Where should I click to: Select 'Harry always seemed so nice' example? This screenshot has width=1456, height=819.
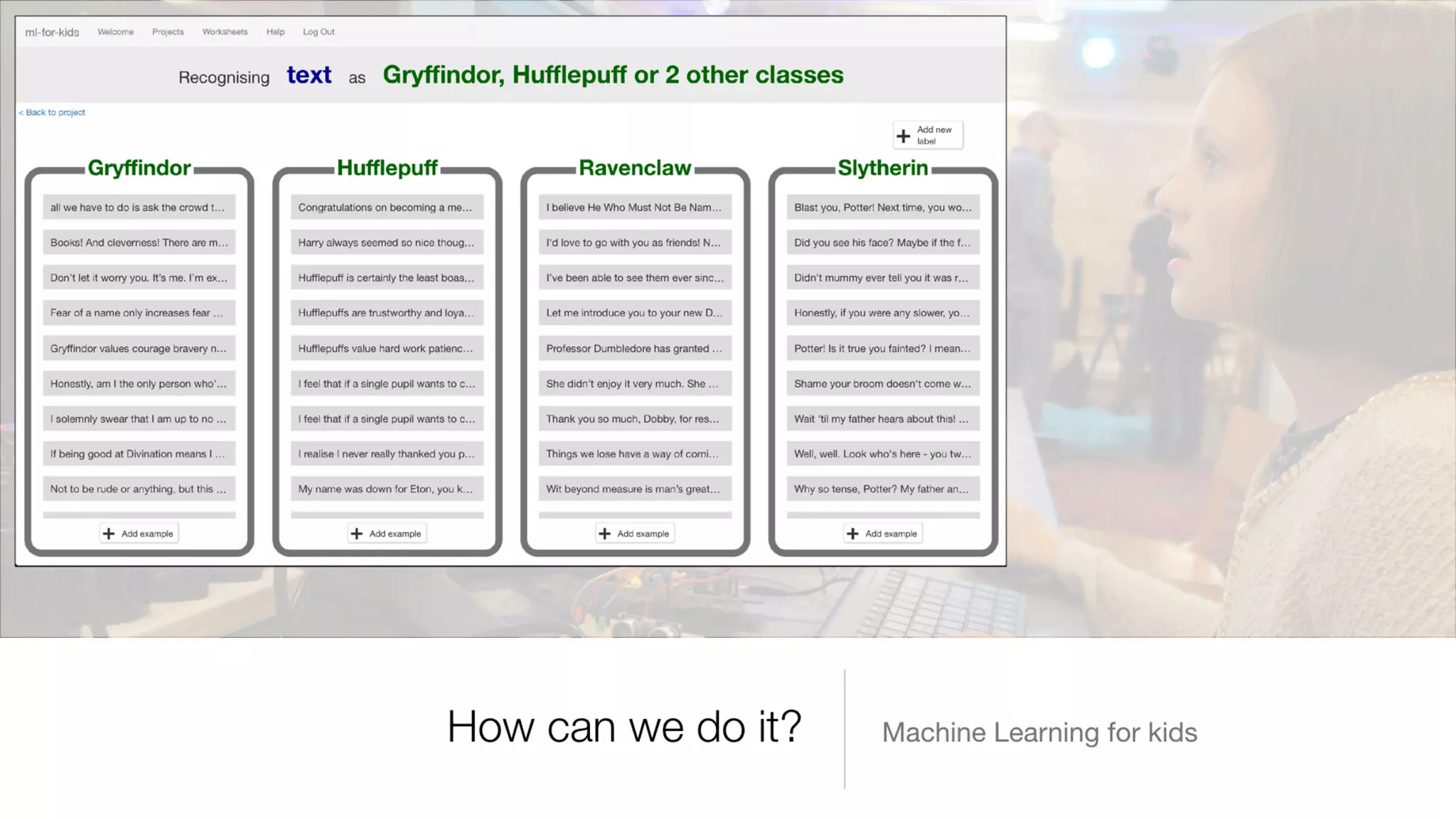coord(387,242)
